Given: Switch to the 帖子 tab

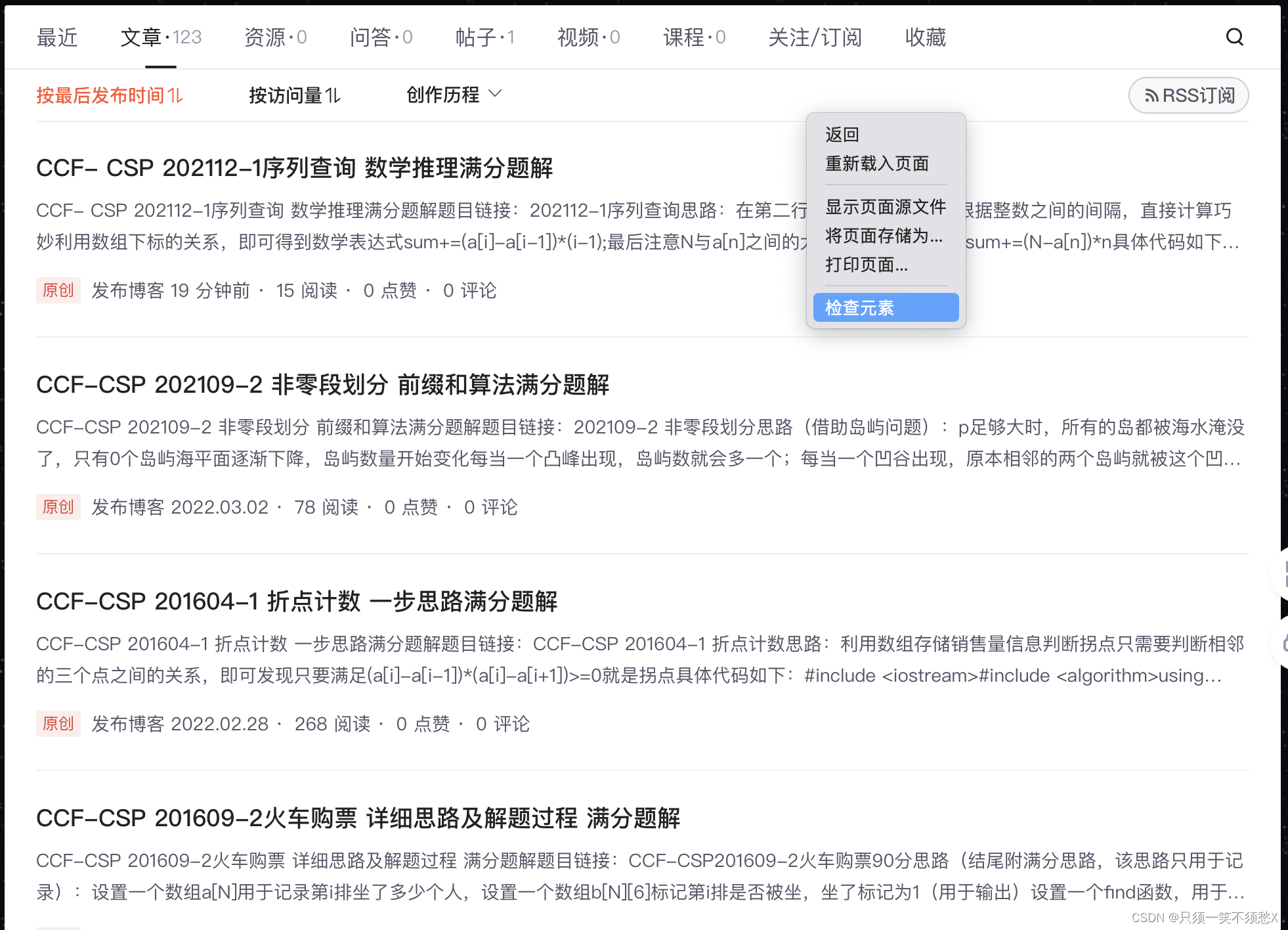Looking at the screenshot, I should pos(484,37).
